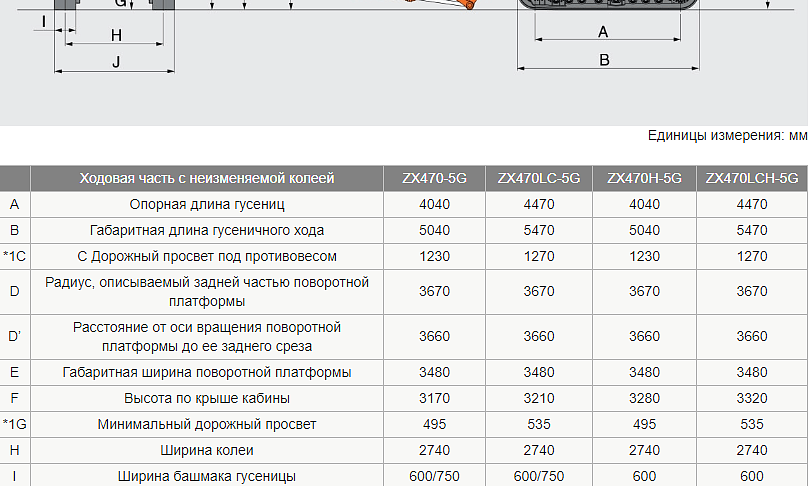Select 'Расстояние от оси вращения' row label

tap(207, 337)
